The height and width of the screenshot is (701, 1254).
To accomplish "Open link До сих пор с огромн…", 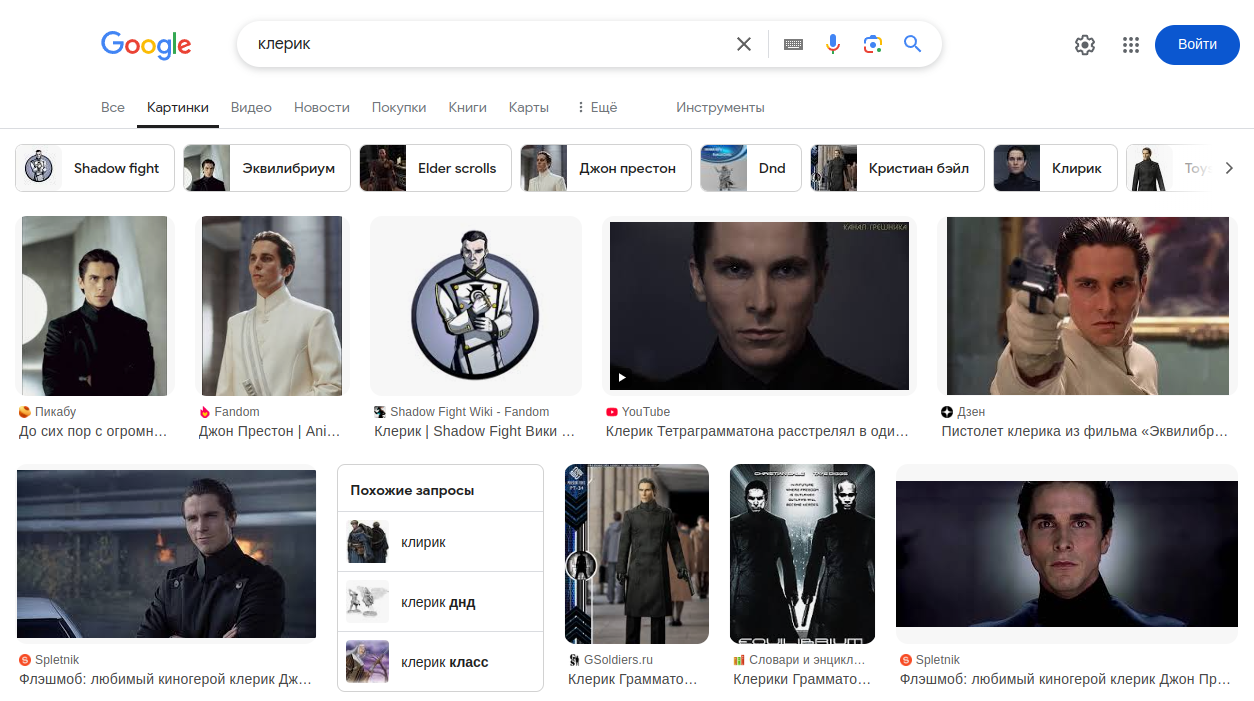I will (x=93, y=432).
